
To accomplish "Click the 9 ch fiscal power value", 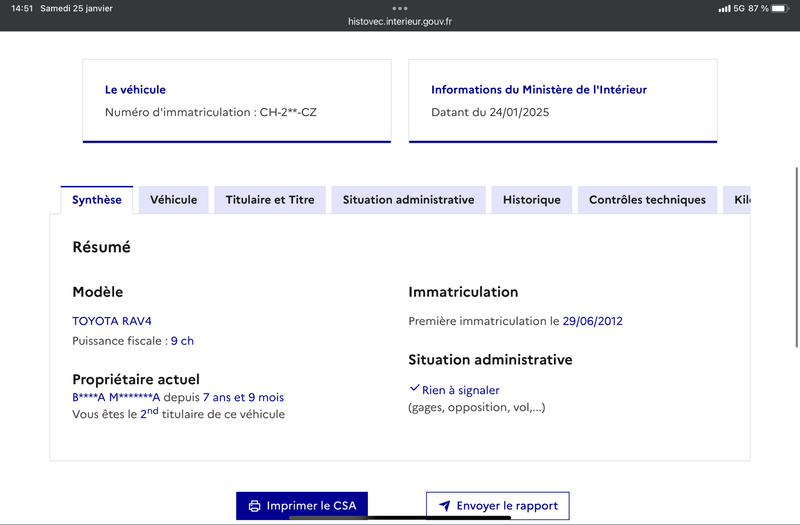I will point(182,341).
